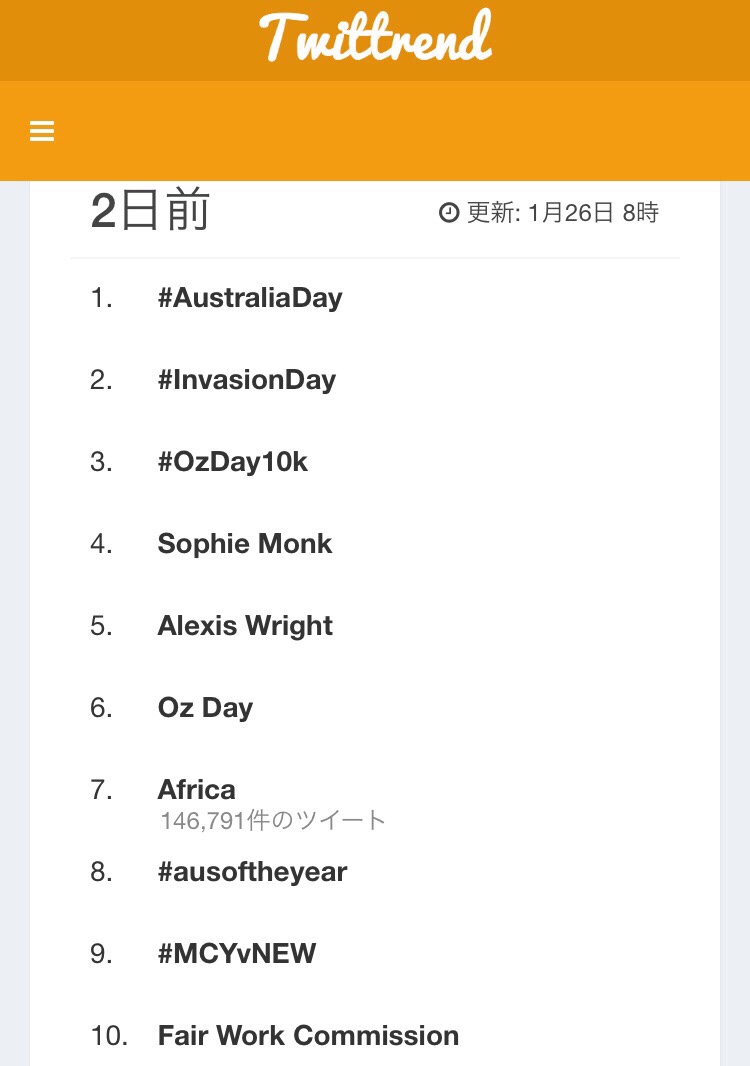
Task: Click rank number 1 beside #AustraliaDay
Action: coord(102,298)
